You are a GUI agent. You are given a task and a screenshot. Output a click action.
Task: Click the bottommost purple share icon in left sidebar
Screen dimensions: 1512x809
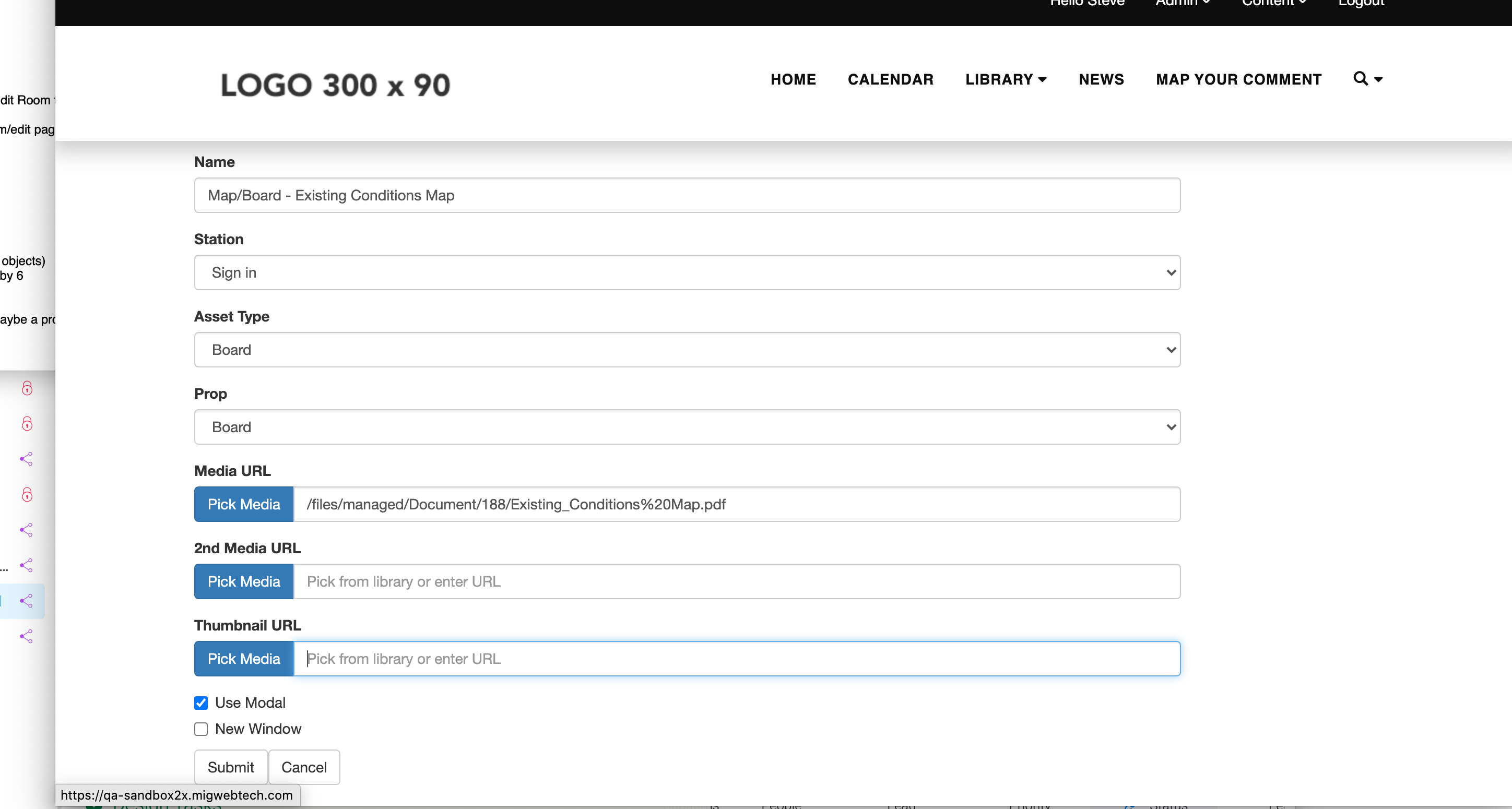pos(27,637)
